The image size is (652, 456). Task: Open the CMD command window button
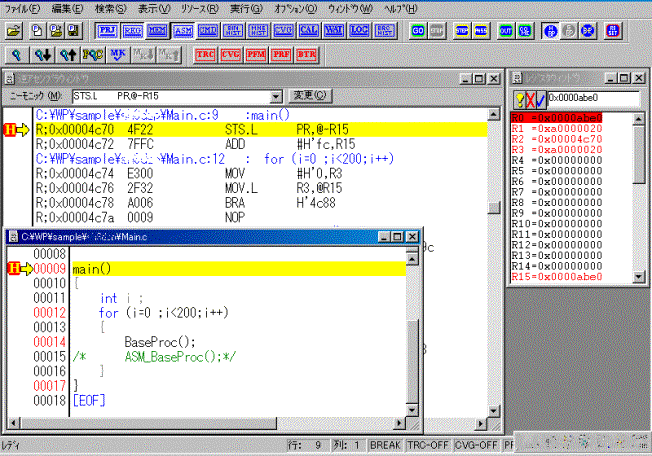click(208, 31)
